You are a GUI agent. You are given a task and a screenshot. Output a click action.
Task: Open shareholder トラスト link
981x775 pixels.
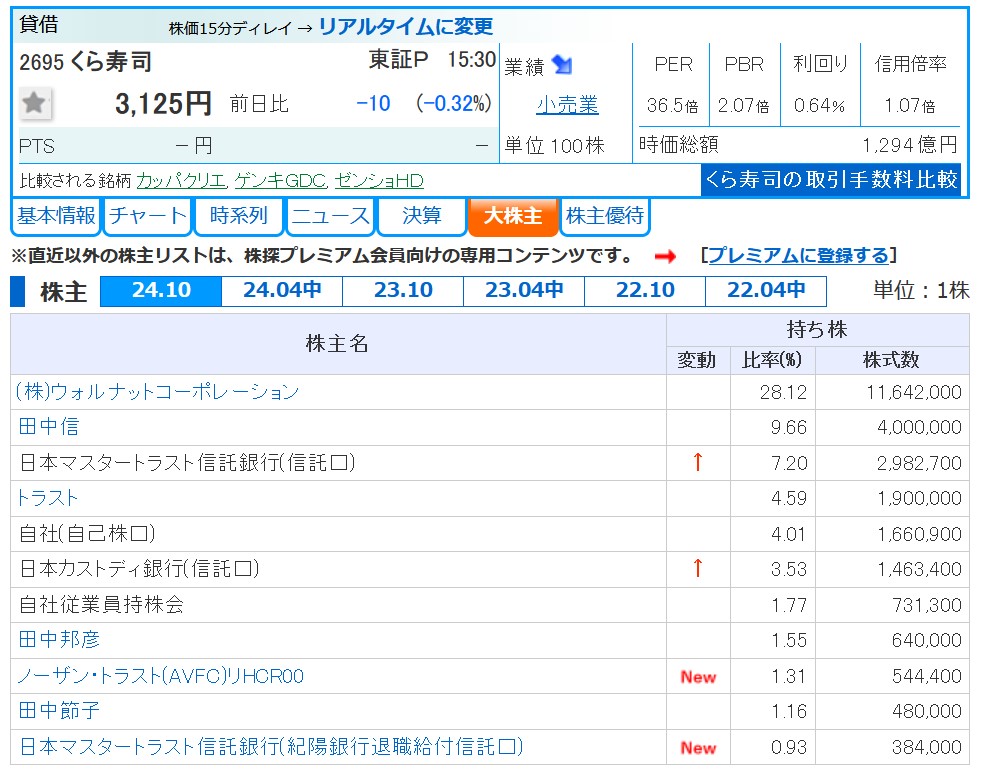click(47, 498)
